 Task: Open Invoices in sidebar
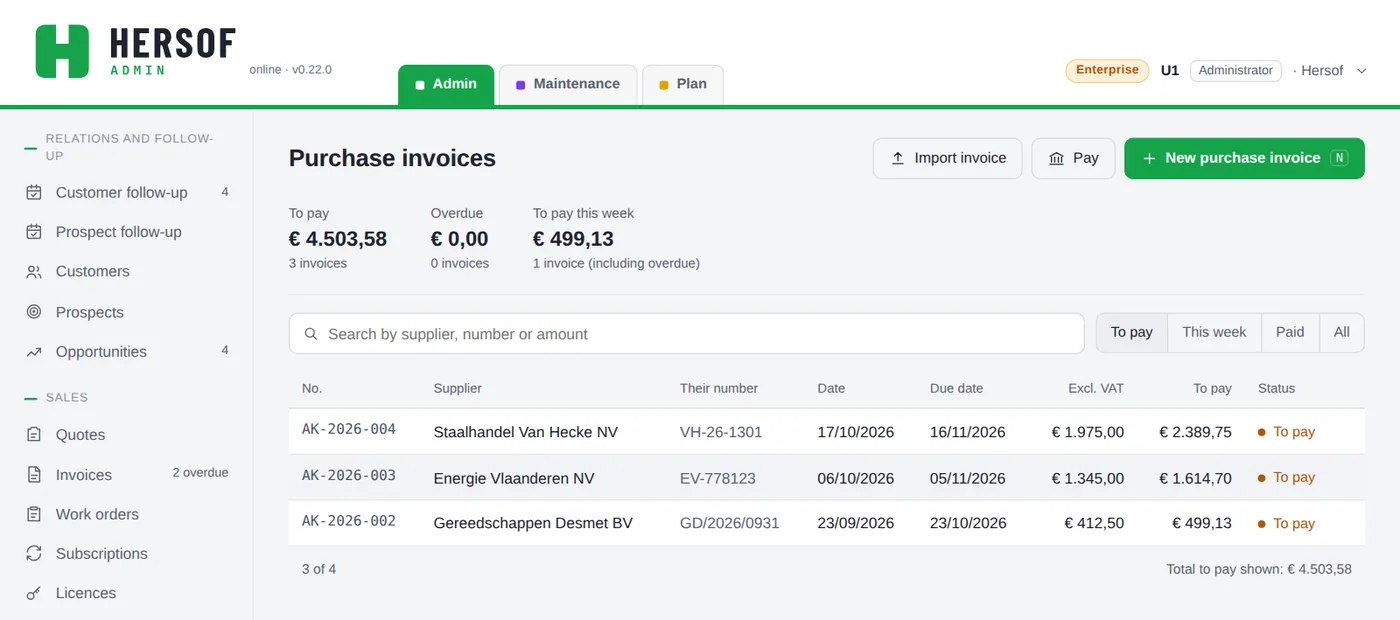pyautogui.click(x=127, y=475)
